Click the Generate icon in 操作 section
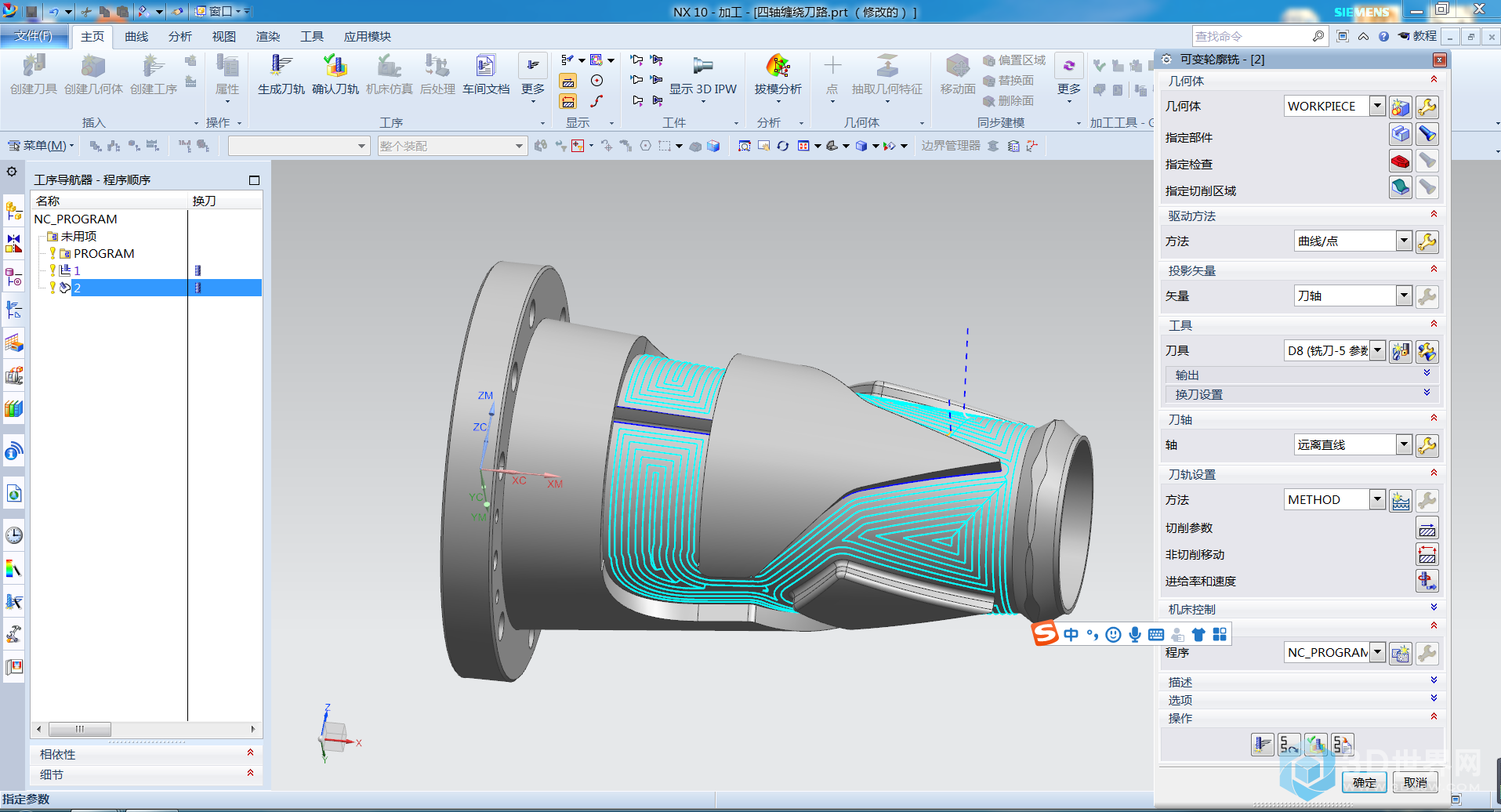1501x812 pixels. [1262, 745]
